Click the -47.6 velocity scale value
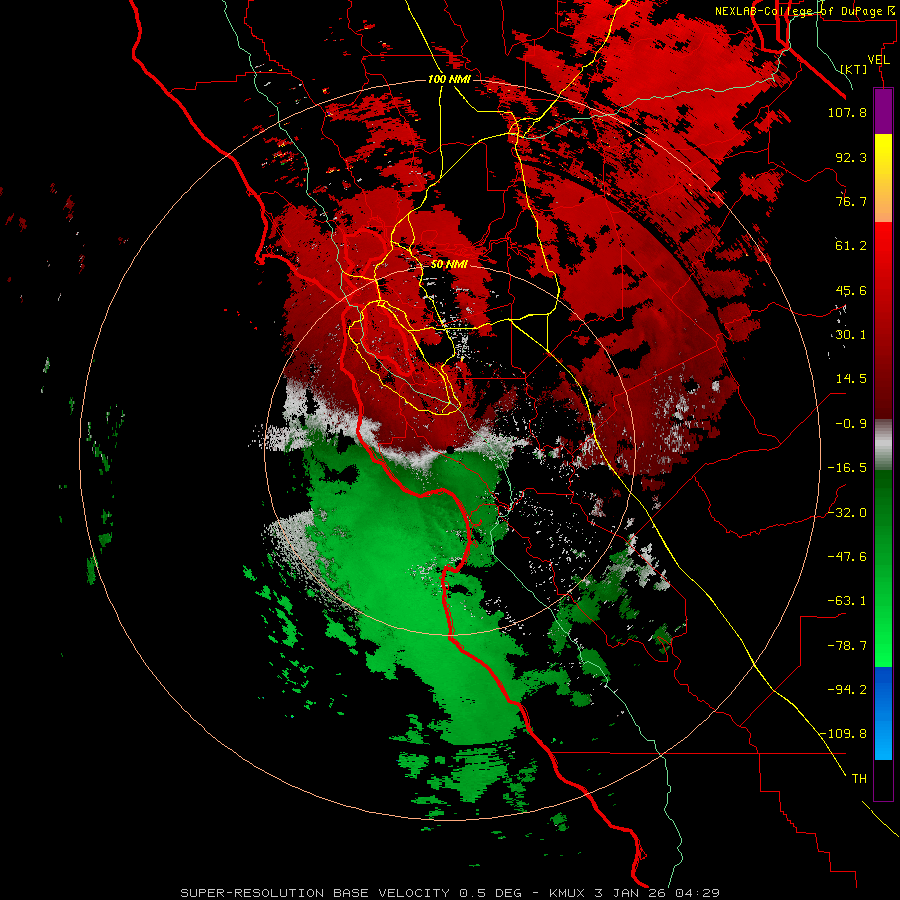This screenshot has width=900, height=900. [x=847, y=557]
